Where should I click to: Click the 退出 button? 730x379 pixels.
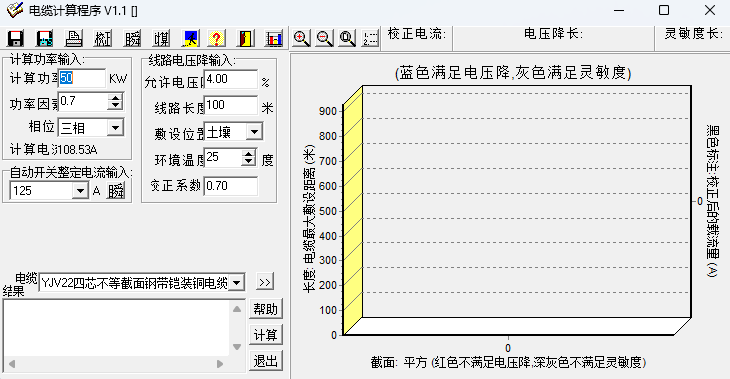click(266, 361)
